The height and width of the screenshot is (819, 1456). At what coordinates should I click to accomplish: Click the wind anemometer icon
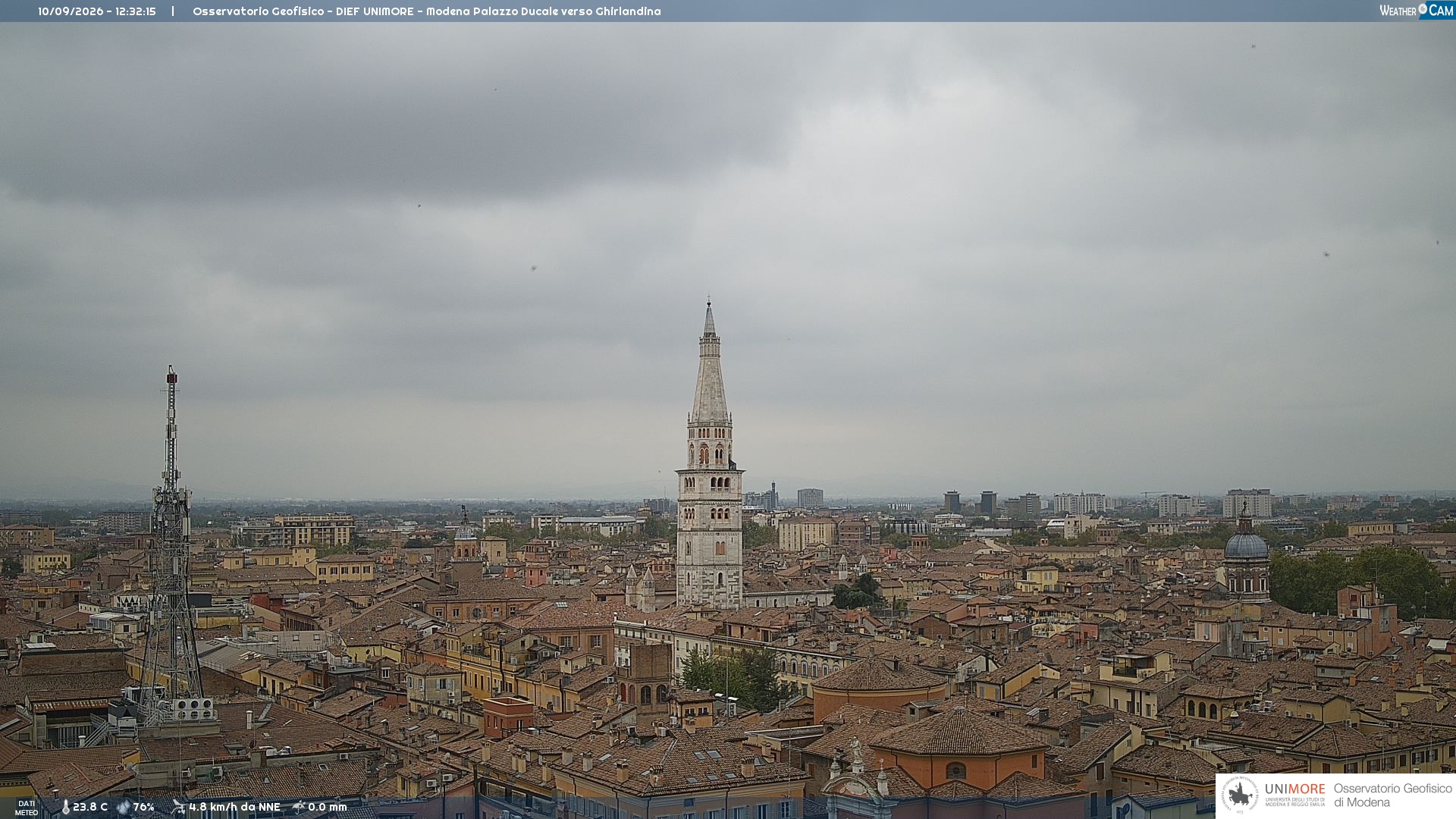click(x=178, y=807)
